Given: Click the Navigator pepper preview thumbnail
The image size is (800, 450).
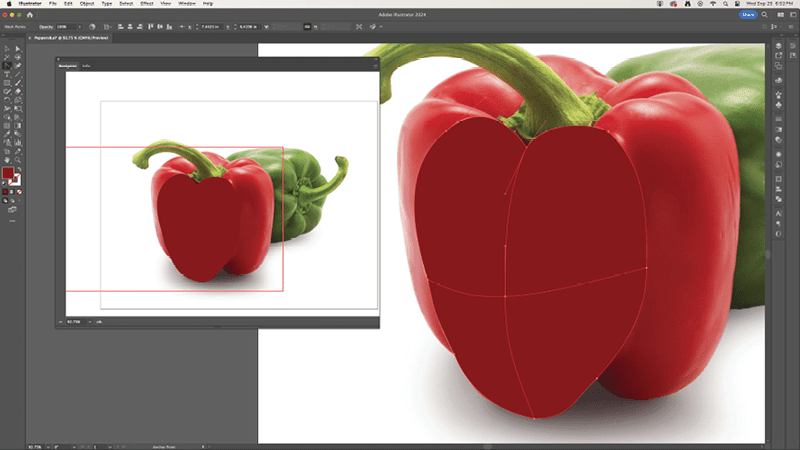Looking at the screenshot, I should 221,194.
